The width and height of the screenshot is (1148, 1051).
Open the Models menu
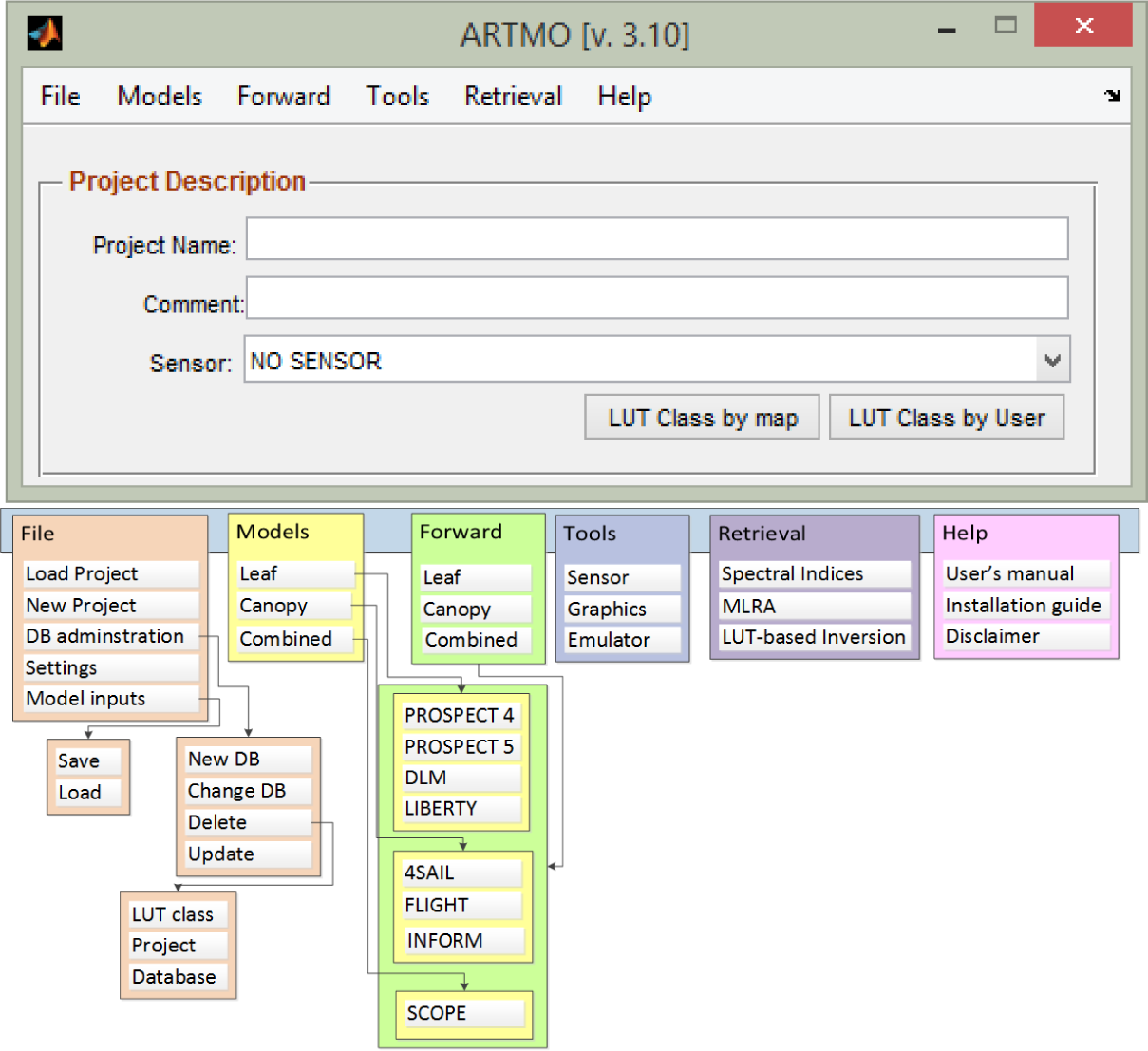[160, 97]
